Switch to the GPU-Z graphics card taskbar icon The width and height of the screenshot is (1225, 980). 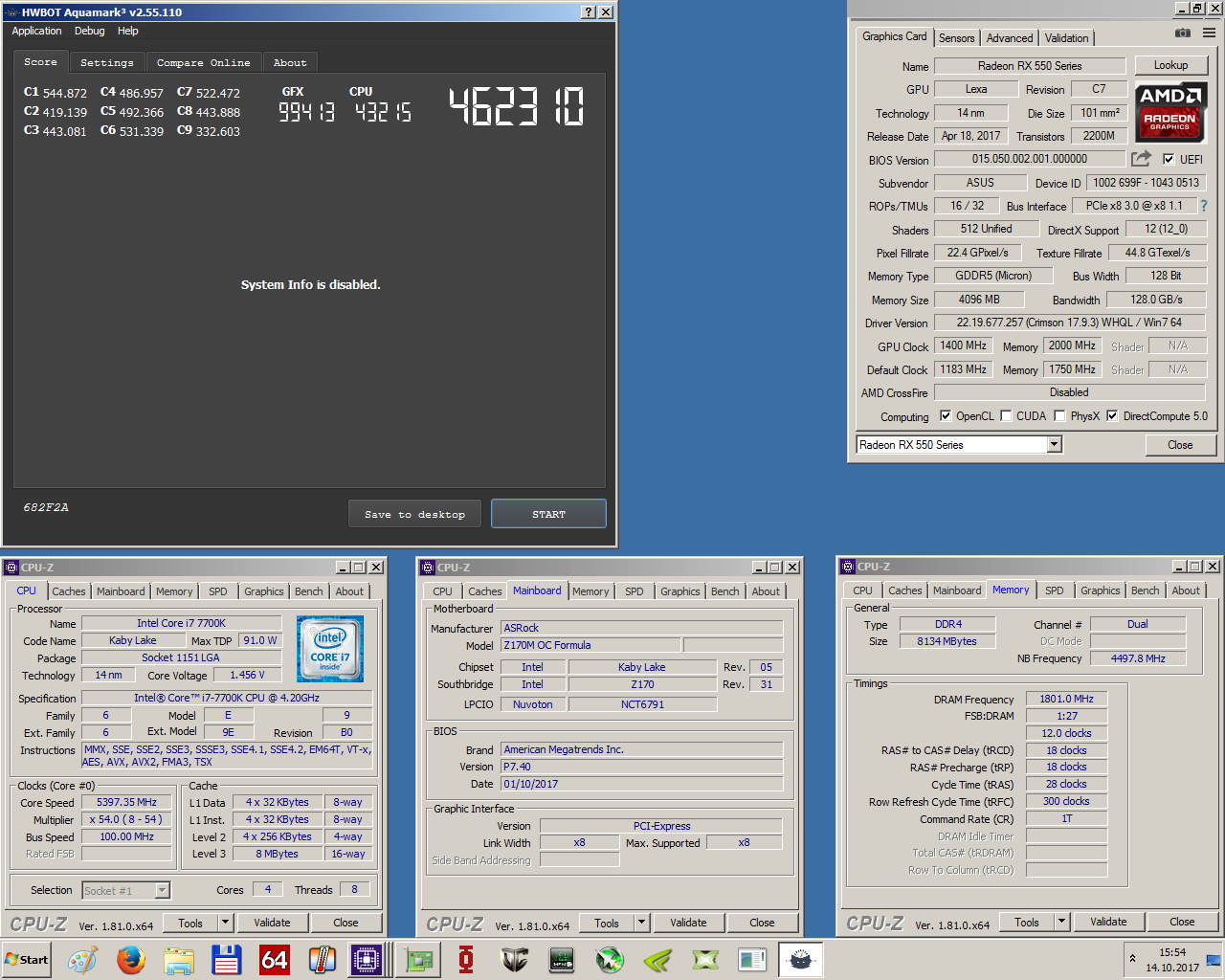(x=418, y=959)
